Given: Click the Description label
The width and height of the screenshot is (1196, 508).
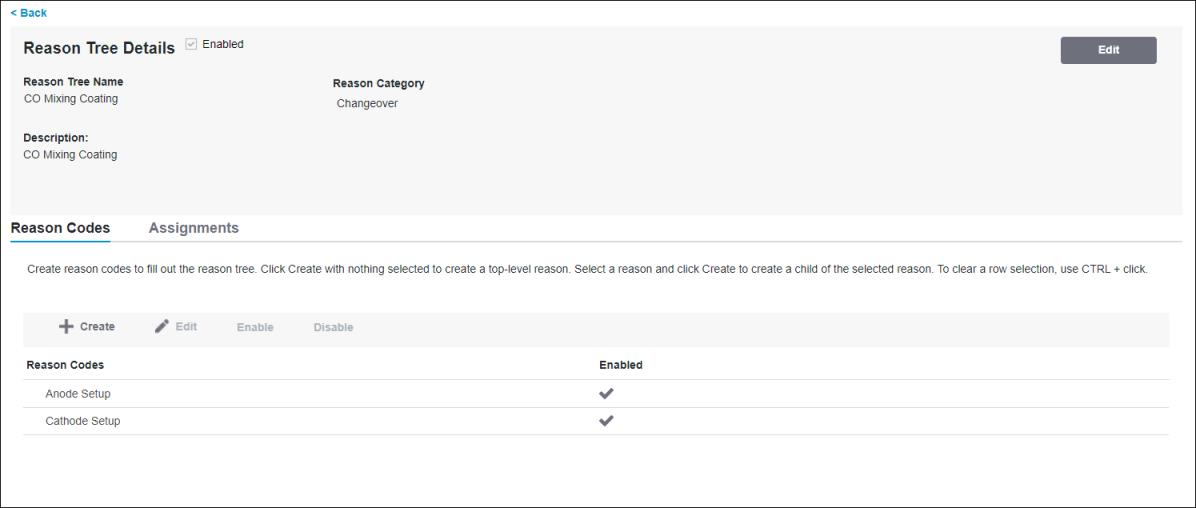Looking at the screenshot, I should click(x=56, y=138).
